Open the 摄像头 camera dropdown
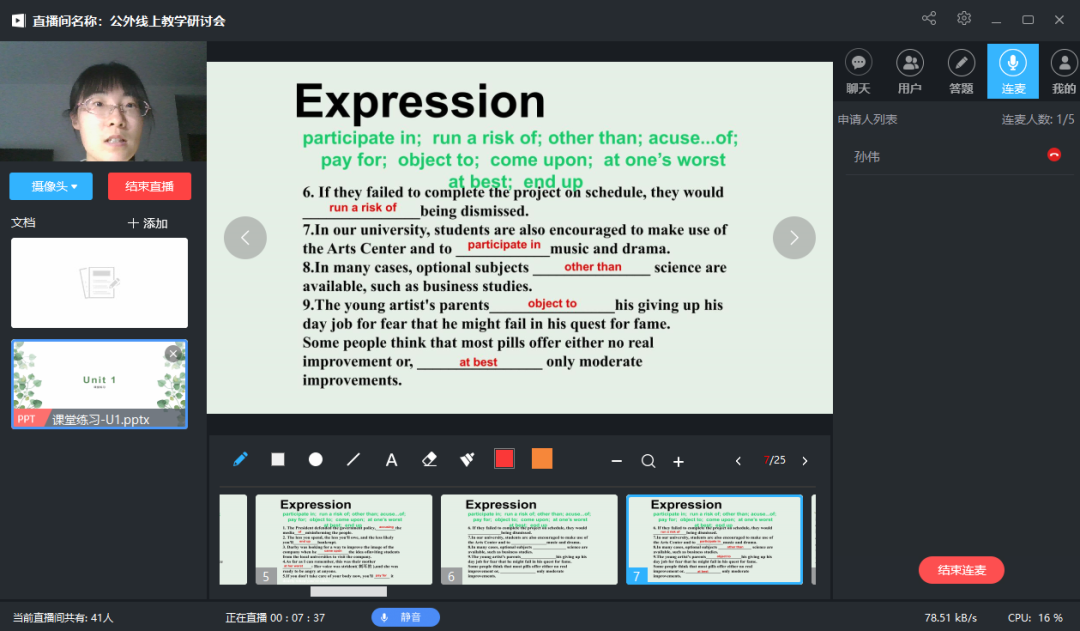1080x631 pixels. 50,186
